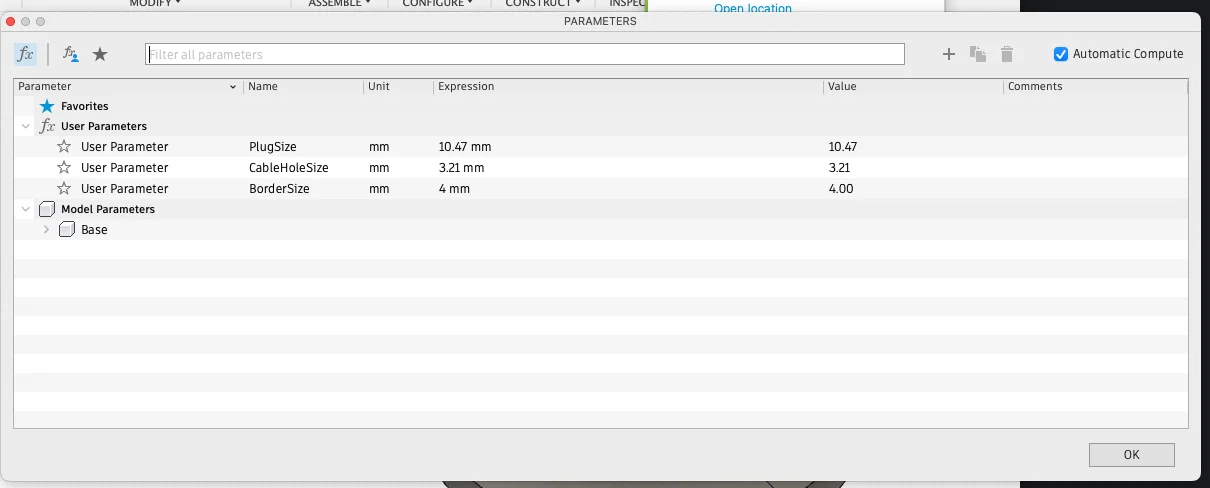The image size is (1210, 488).
Task: Toggle favorite star for CableHoleSize
Action: pyautogui.click(x=64, y=168)
